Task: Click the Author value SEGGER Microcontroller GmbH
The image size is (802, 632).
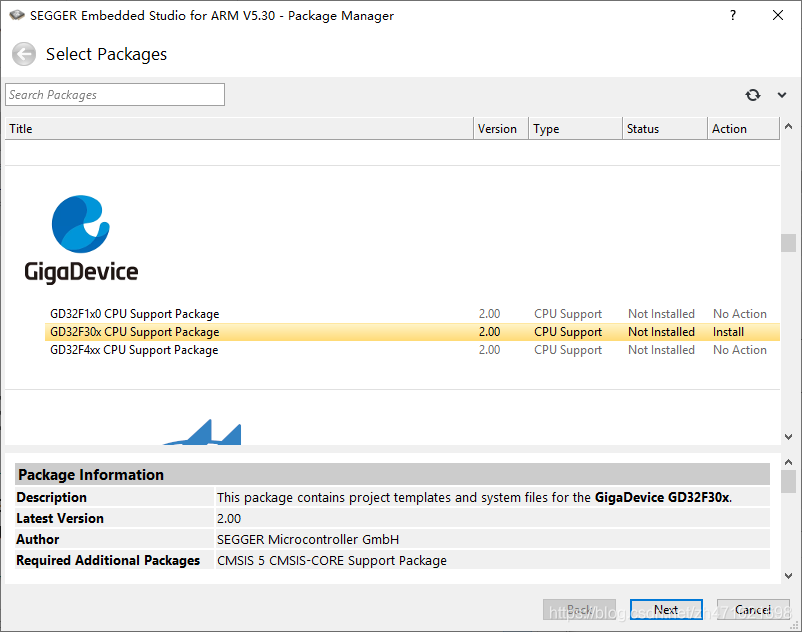Action: pyautogui.click(x=308, y=539)
